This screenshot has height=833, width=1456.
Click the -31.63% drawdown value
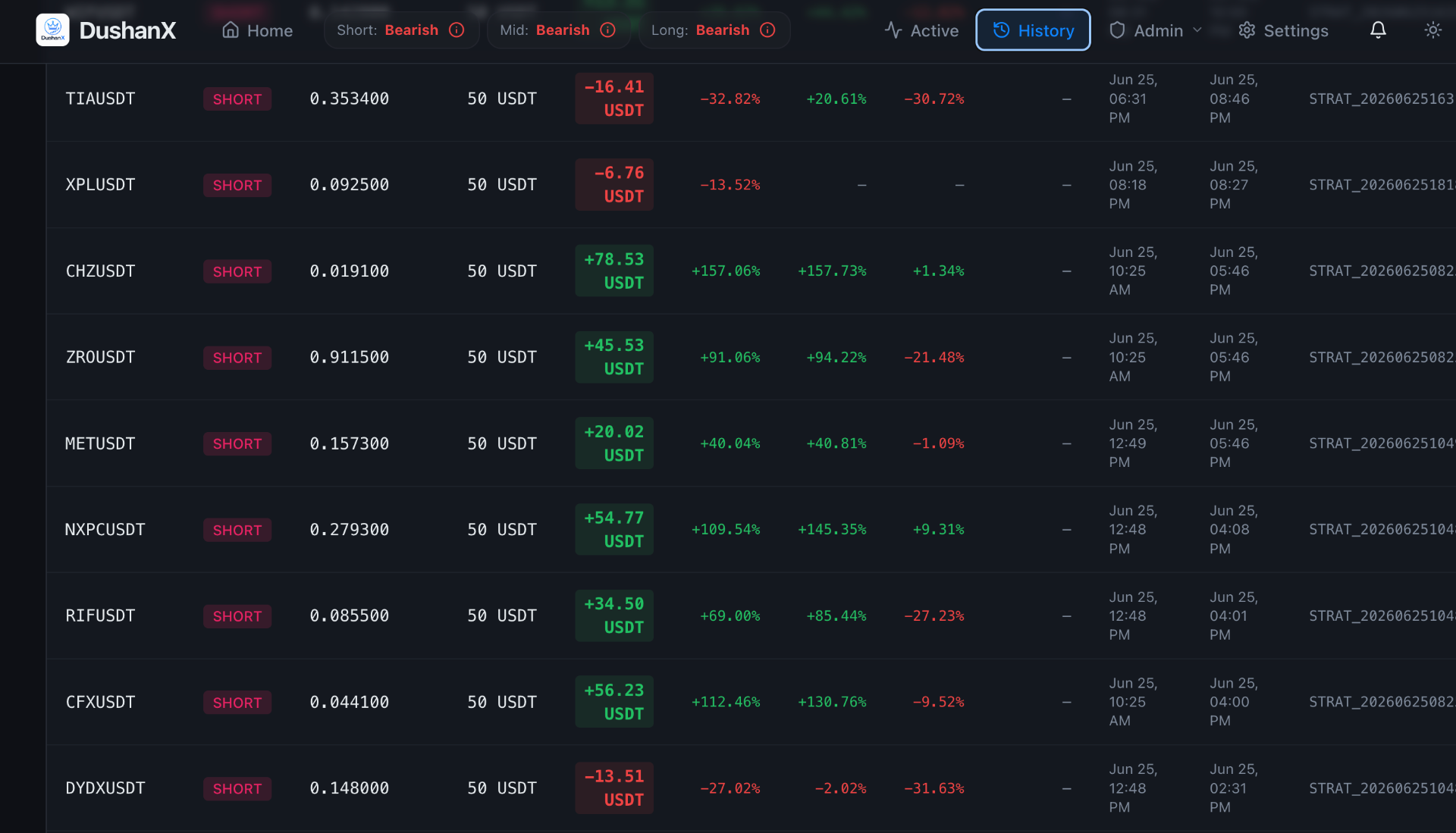(934, 788)
